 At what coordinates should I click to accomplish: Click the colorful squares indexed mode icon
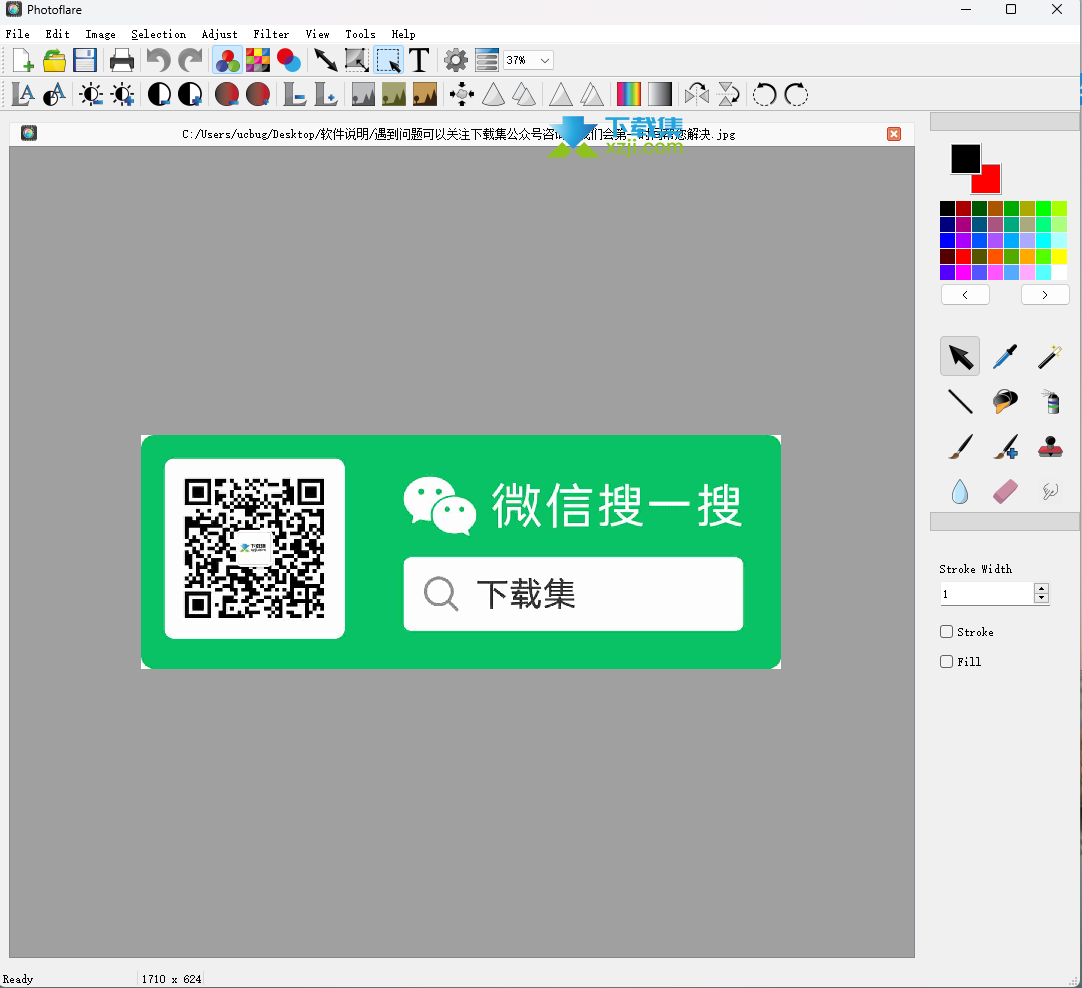pyautogui.click(x=258, y=60)
